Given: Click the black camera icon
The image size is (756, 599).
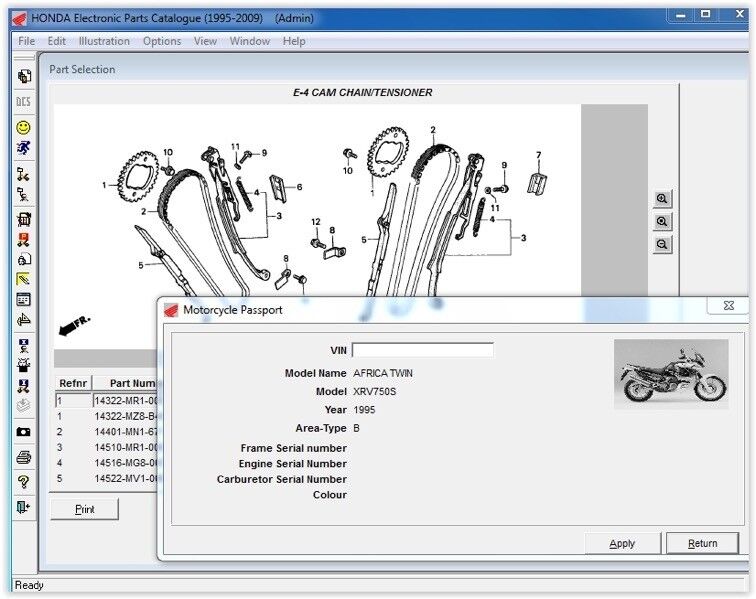Looking at the screenshot, I should tap(24, 432).
